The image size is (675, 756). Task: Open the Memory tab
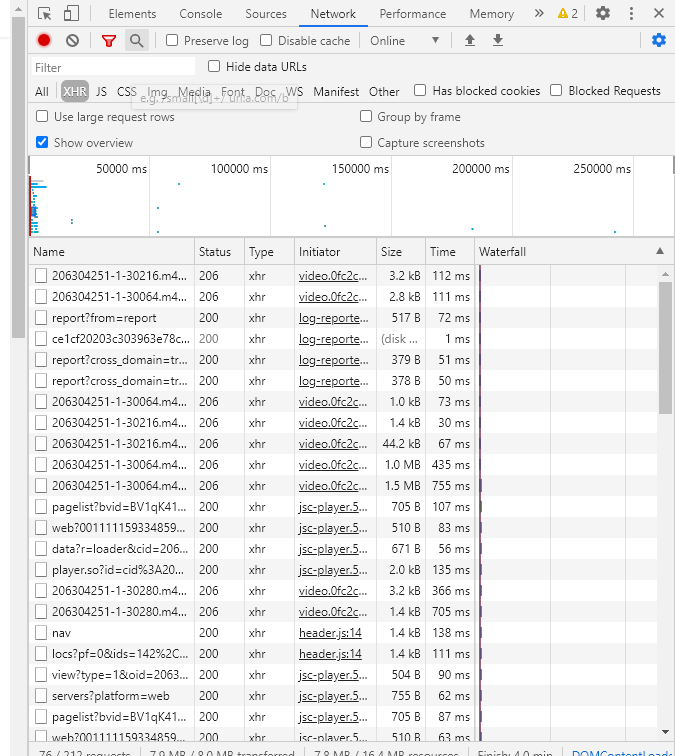[491, 14]
